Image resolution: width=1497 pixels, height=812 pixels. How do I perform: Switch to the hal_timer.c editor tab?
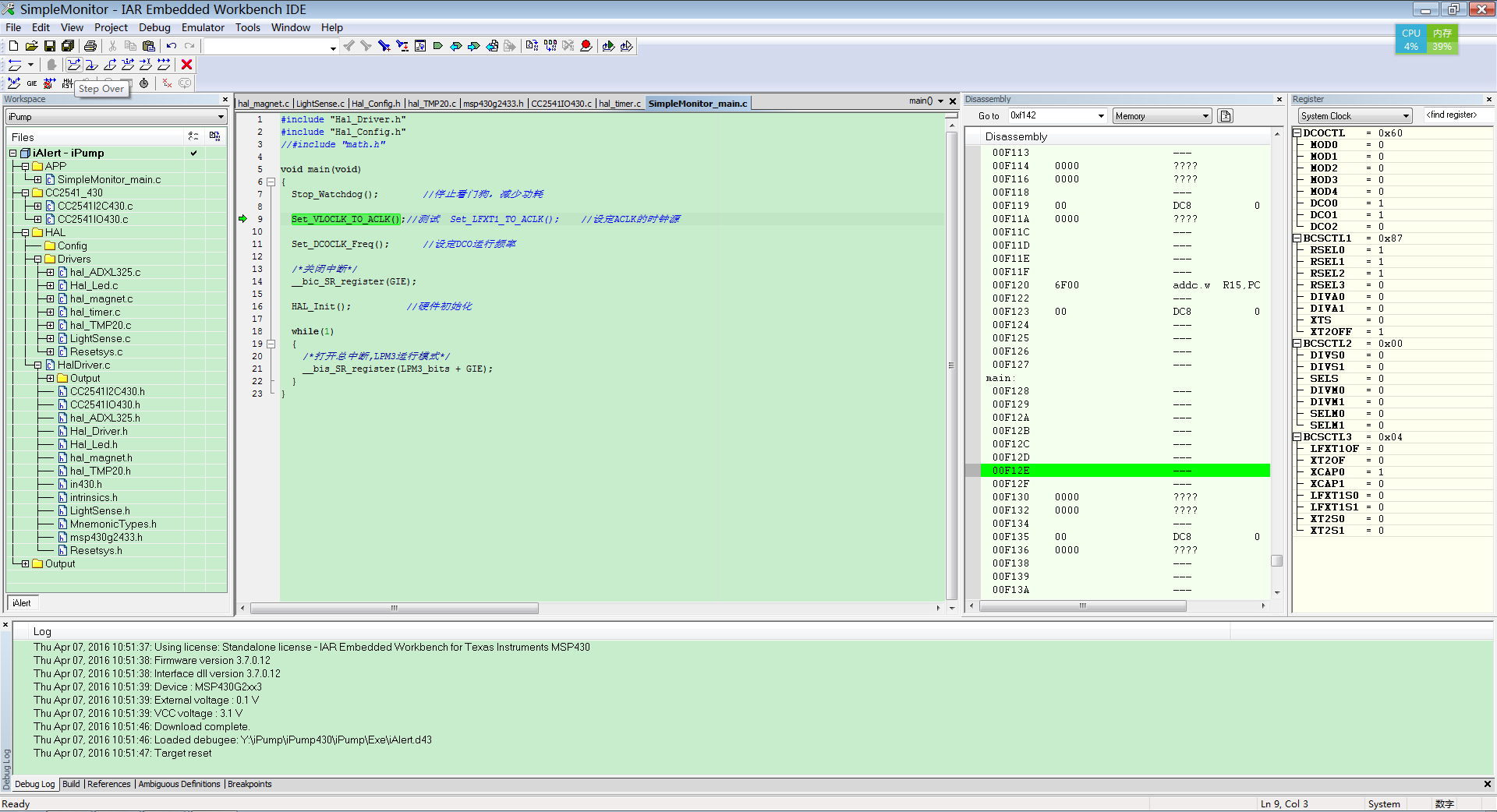[619, 104]
